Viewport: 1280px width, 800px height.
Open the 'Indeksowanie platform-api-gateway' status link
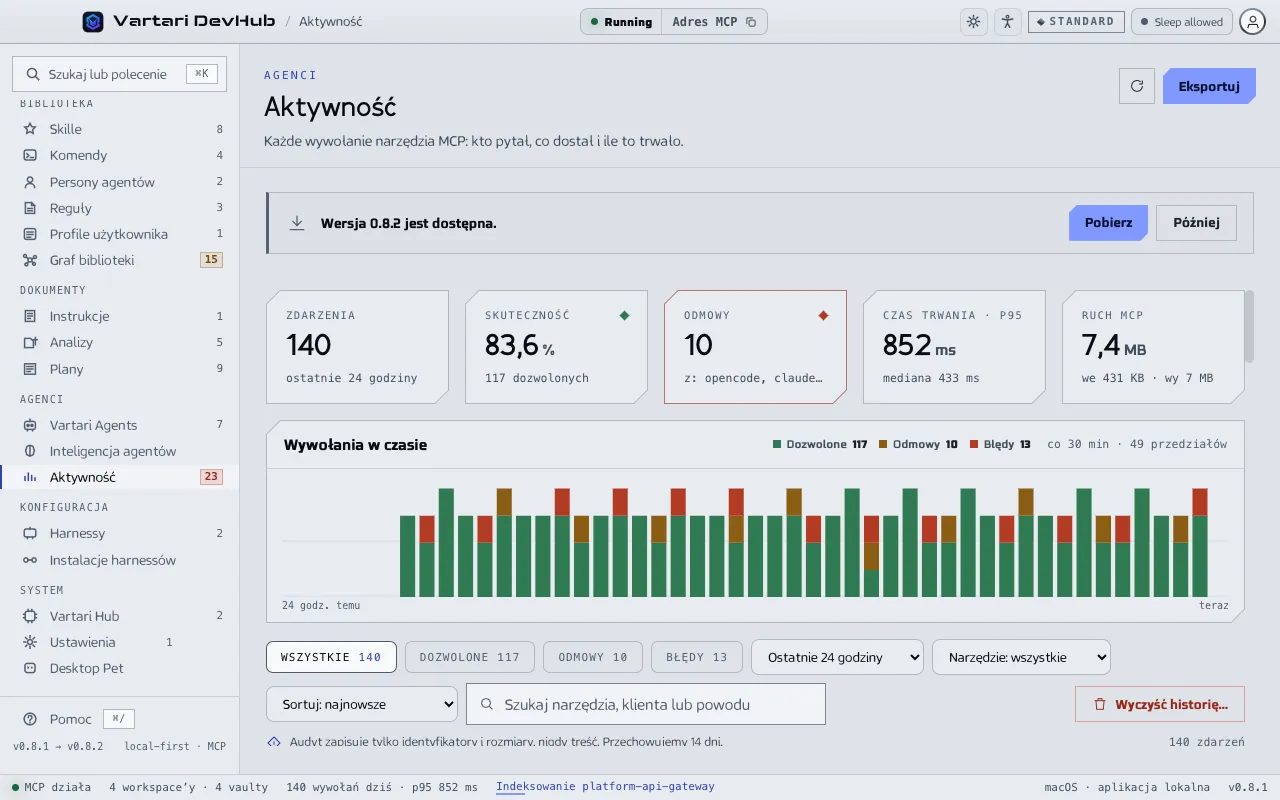click(606, 787)
